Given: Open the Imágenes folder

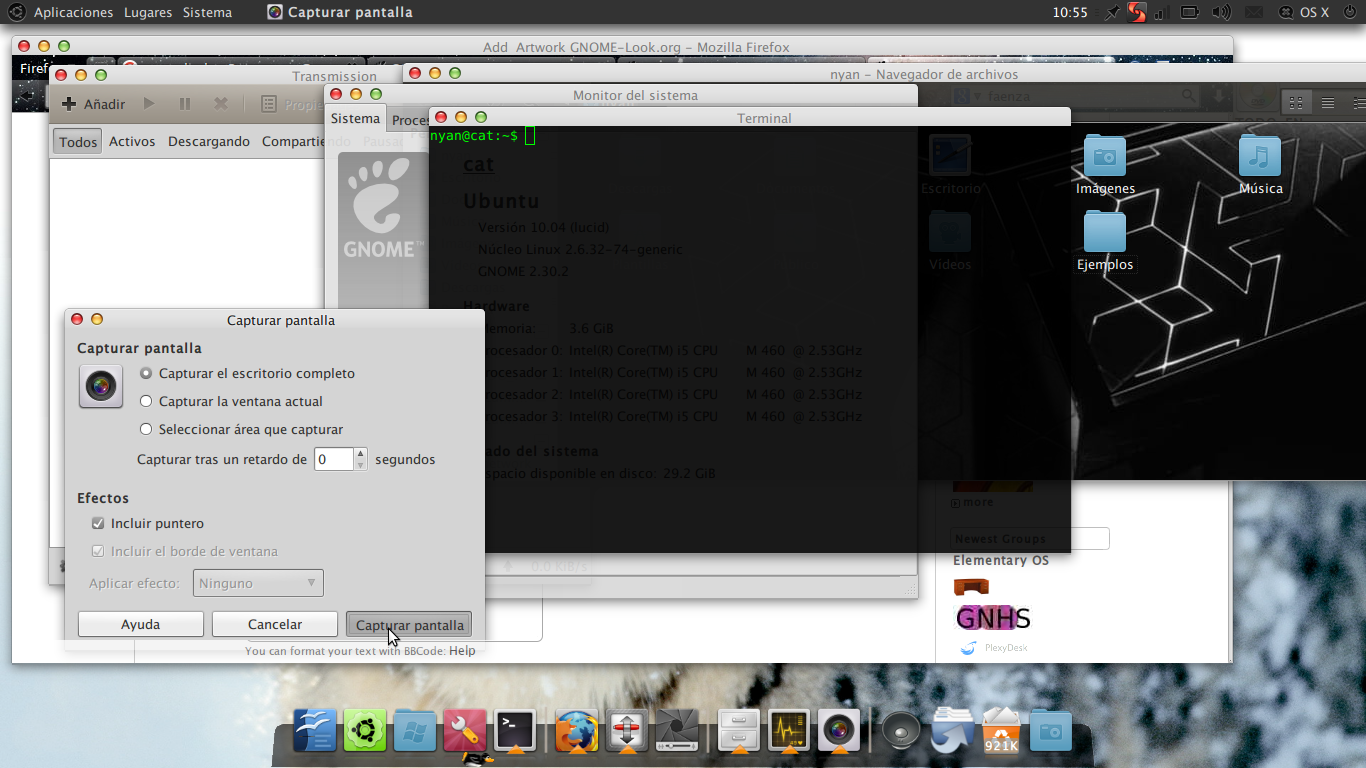Looking at the screenshot, I should click(x=1105, y=165).
